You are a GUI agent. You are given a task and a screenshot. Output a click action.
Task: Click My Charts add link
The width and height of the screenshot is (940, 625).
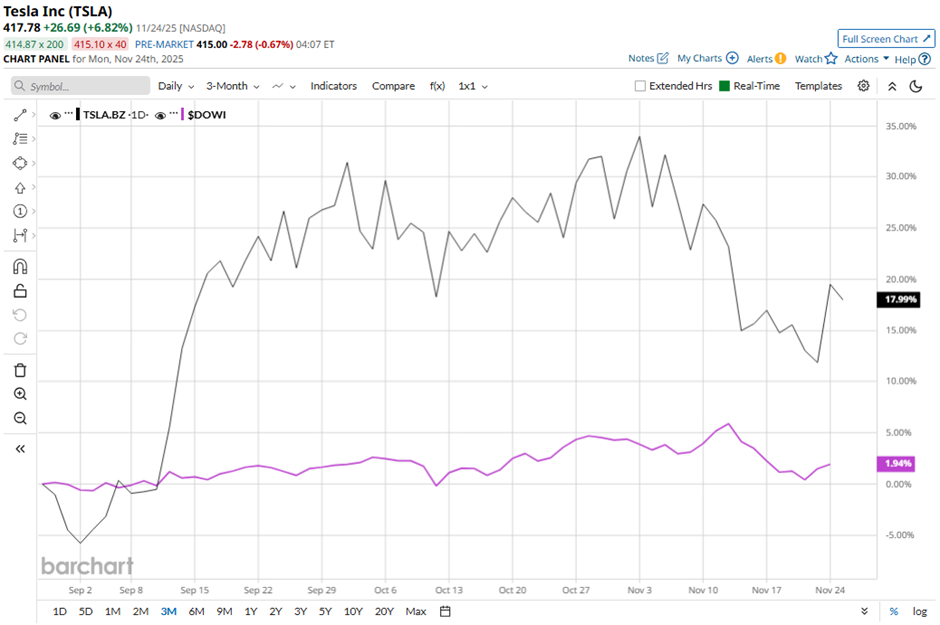click(x=707, y=58)
